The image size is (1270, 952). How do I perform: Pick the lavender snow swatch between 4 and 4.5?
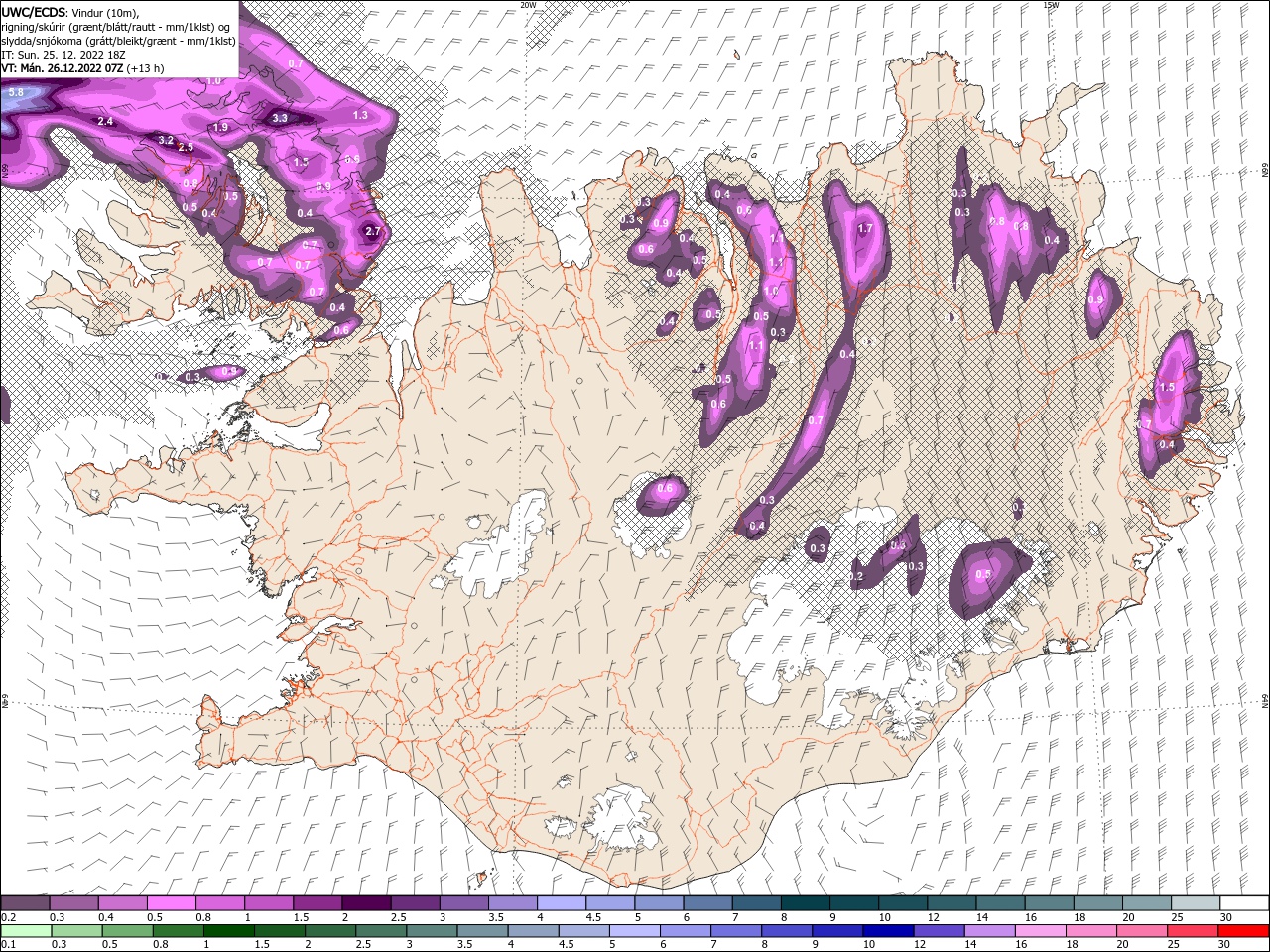pyautogui.click(x=561, y=903)
